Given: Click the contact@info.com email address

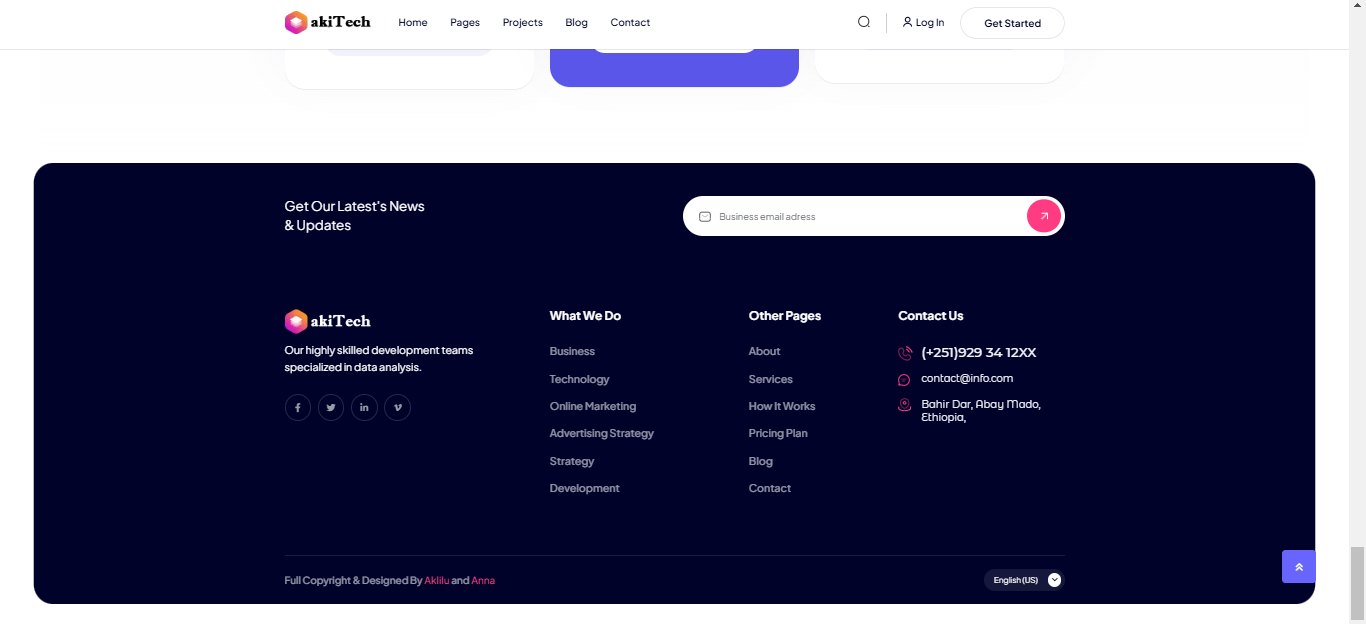Looking at the screenshot, I should click(x=967, y=378).
